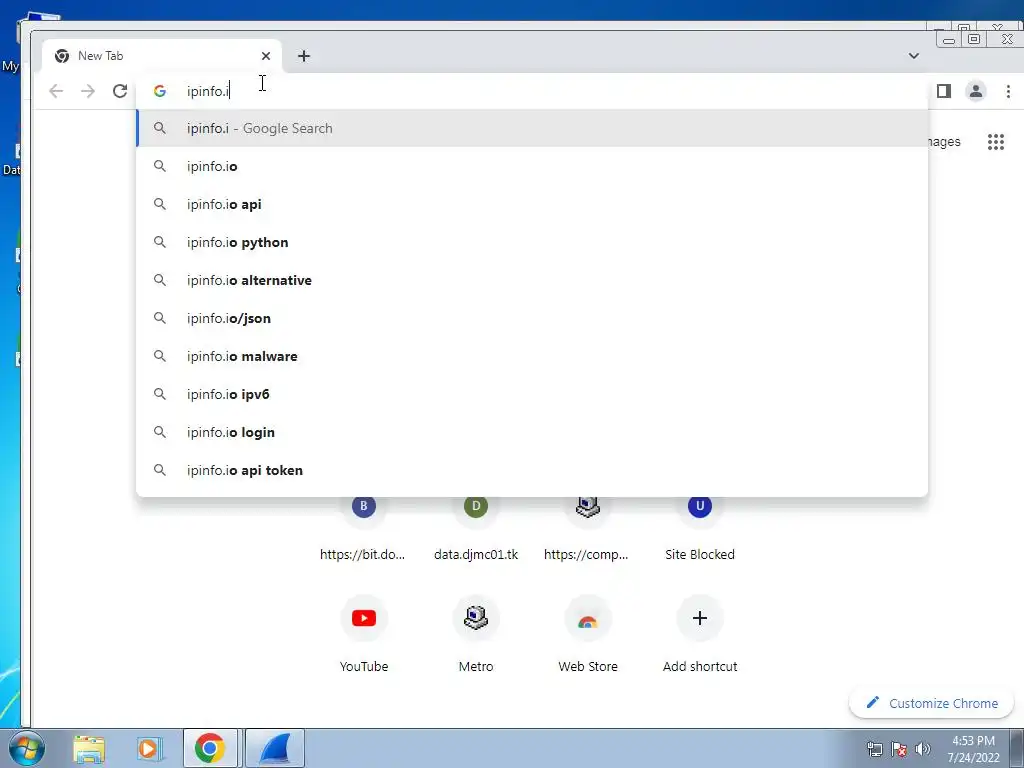Select 'ipinfo.i - Google Search' suggestion
1024x768 pixels.
click(x=532, y=128)
